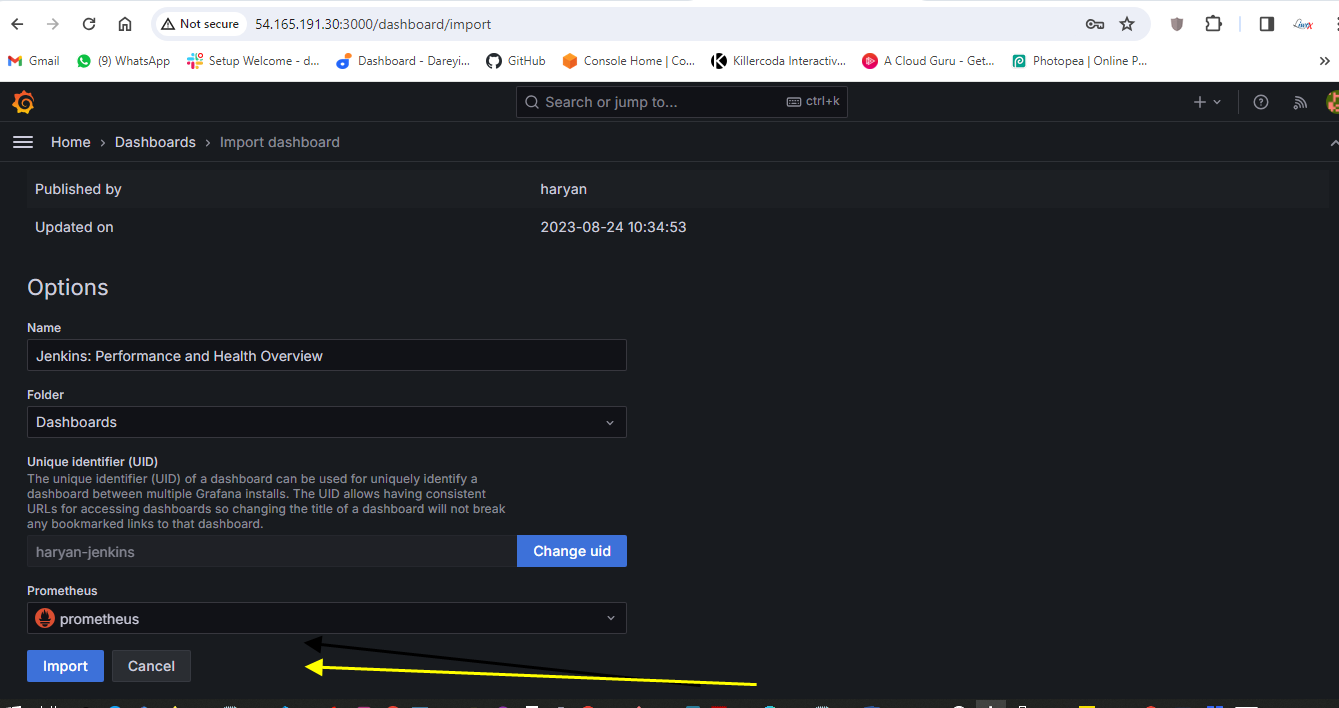1339x708 pixels.
Task: Open Grafana help question mark icon
Action: pyautogui.click(x=1261, y=102)
